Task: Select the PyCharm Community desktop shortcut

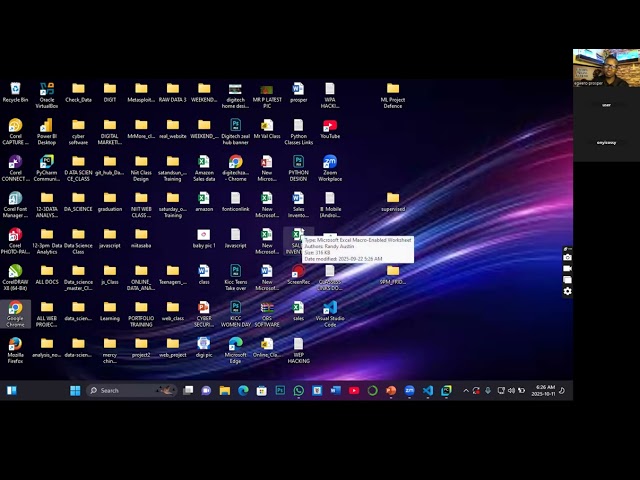Action: coord(46,162)
